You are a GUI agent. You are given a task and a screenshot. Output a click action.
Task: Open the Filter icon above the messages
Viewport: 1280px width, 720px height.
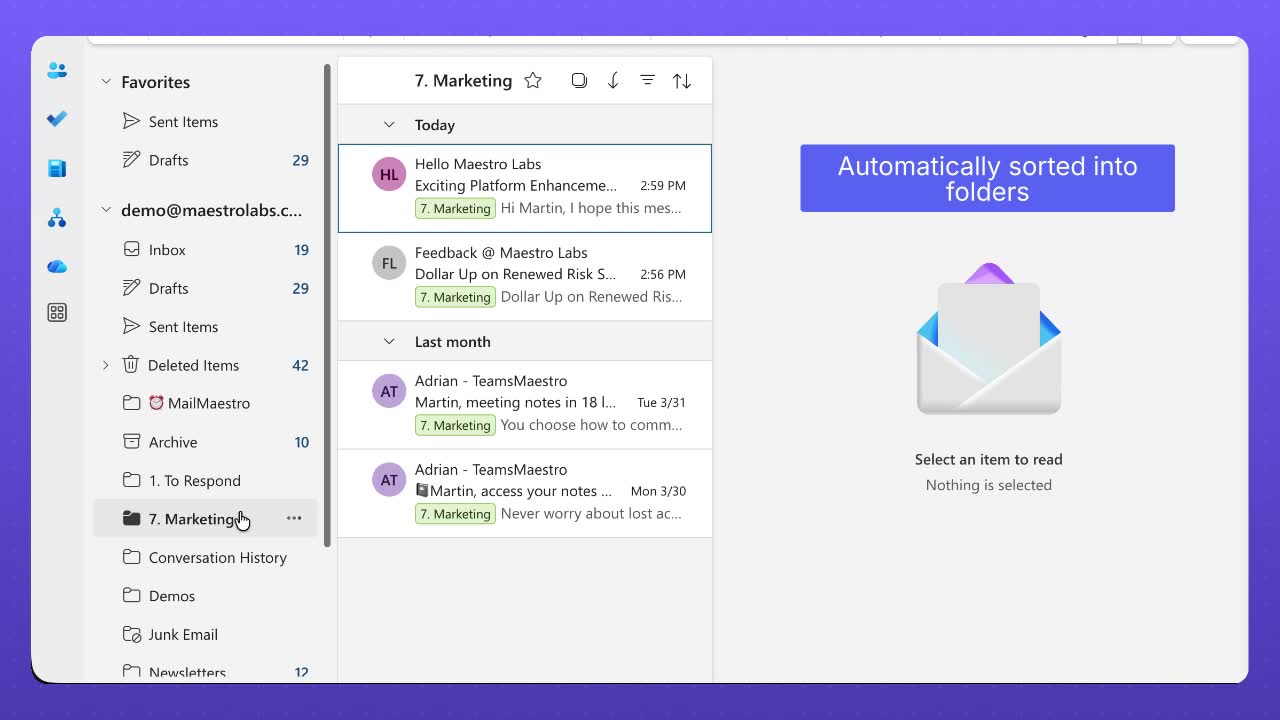pos(647,80)
